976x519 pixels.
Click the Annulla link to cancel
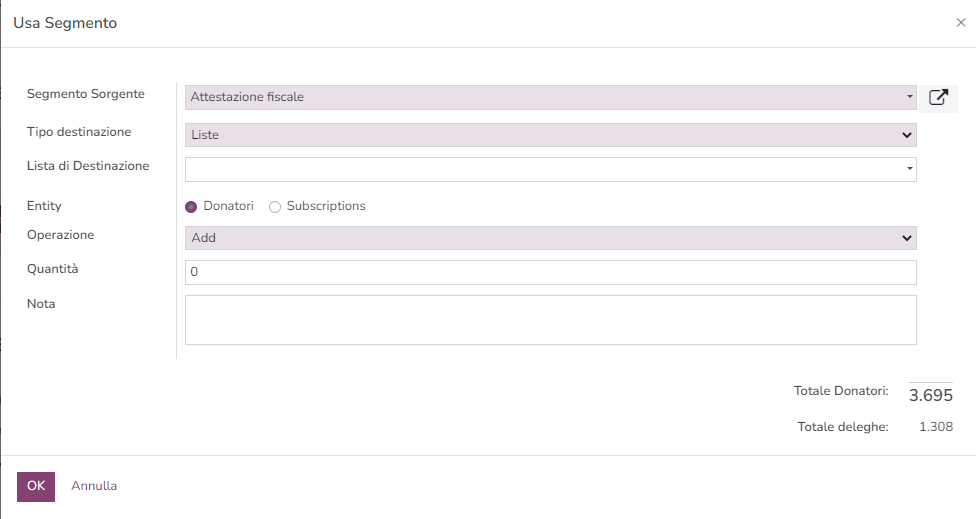(94, 486)
